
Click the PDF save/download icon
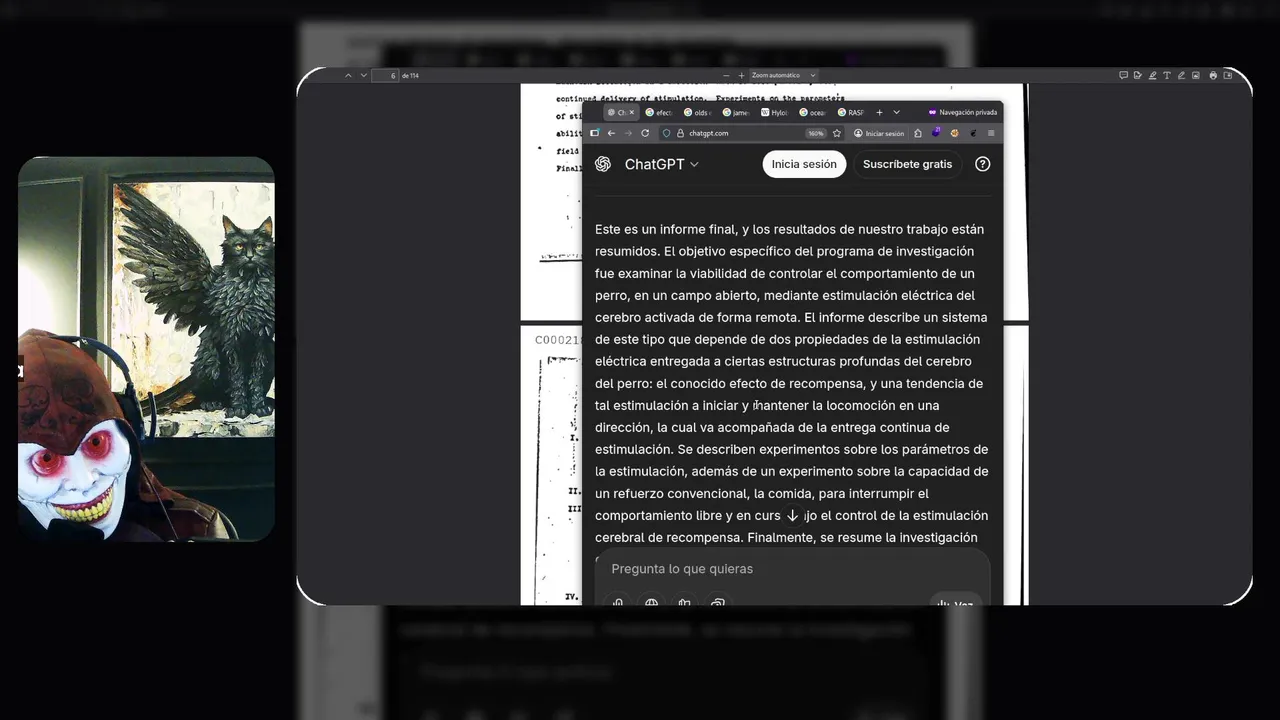click(1228, 75)
